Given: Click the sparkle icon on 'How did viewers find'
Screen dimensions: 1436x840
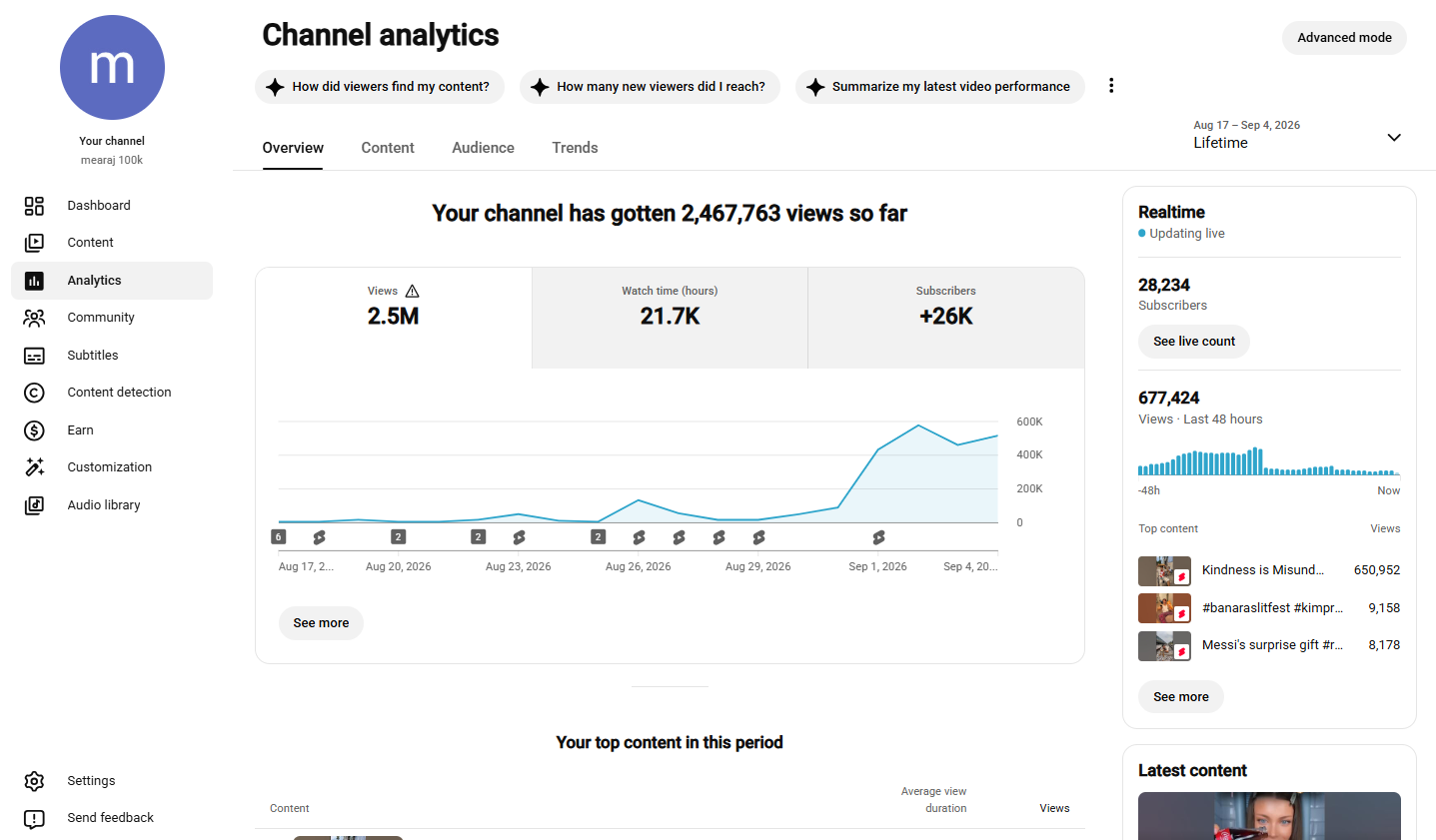Looking at the screenshot, I should pyautogui.click(x=276, y=87).
